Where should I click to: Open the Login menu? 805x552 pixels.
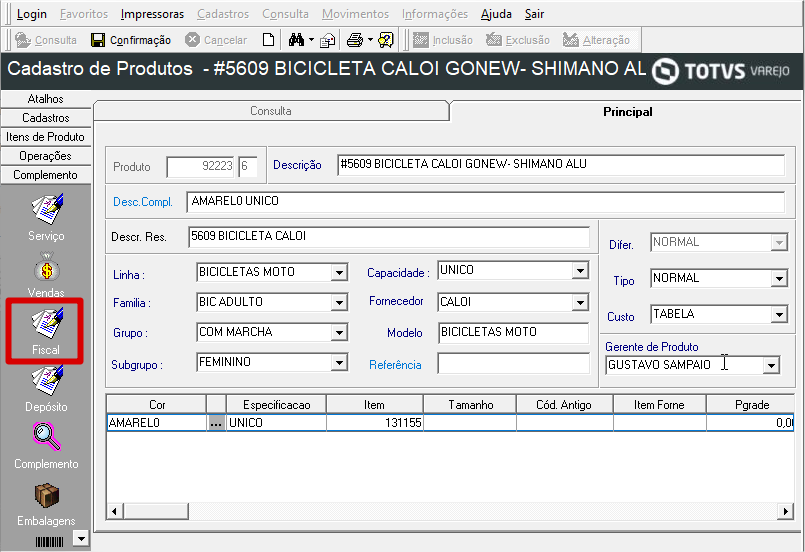pos(31,14)
